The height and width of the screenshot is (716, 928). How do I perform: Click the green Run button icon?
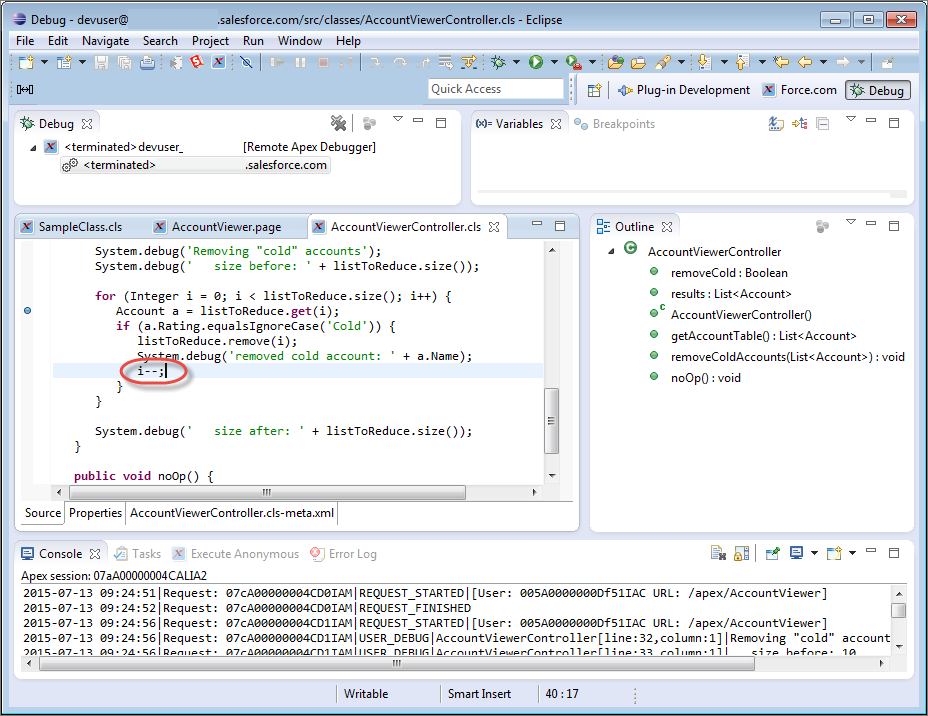click(536, 62)
